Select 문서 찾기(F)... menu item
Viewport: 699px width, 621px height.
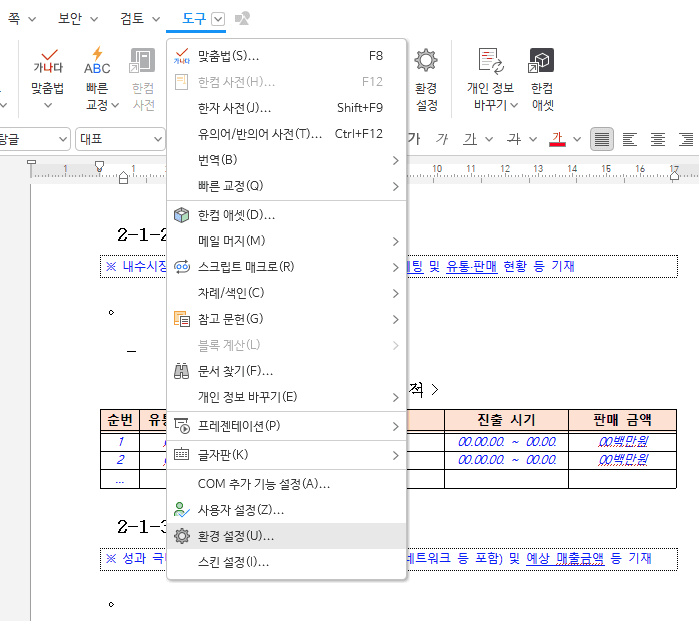[286, 370]
